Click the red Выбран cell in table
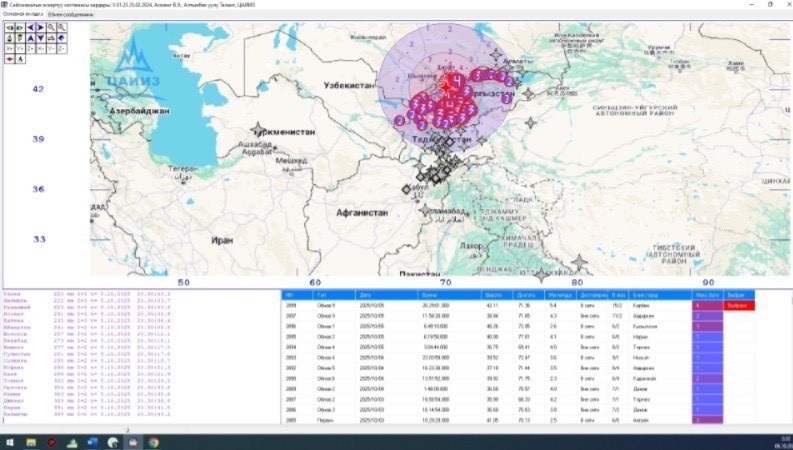Image resolution: width=793 pixels, height=450 pixels. (x=738, y=304)
